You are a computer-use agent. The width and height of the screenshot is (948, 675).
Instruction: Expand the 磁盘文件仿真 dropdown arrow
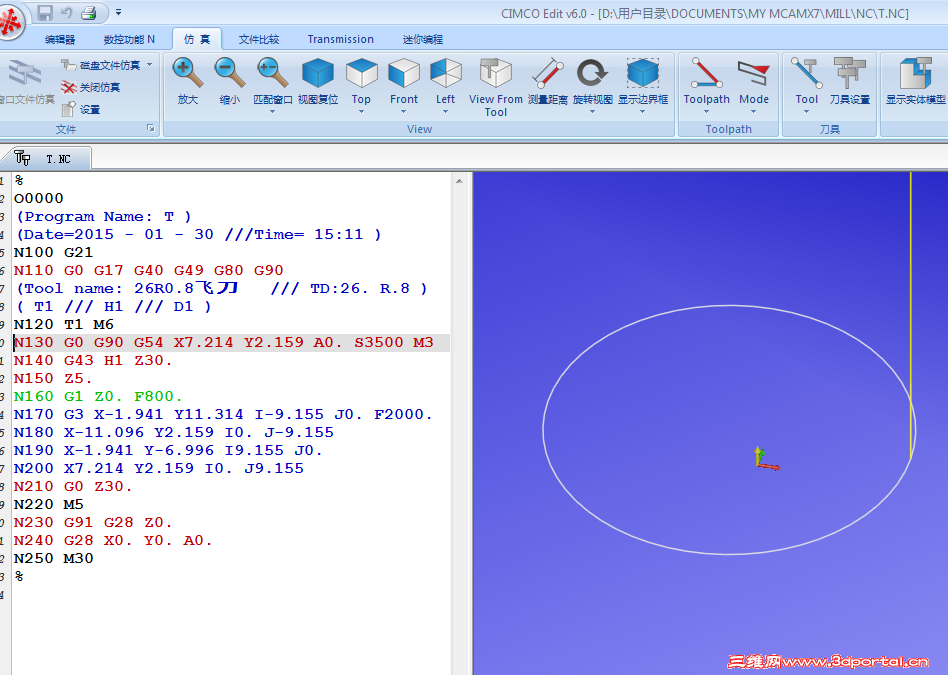[149, 65]
